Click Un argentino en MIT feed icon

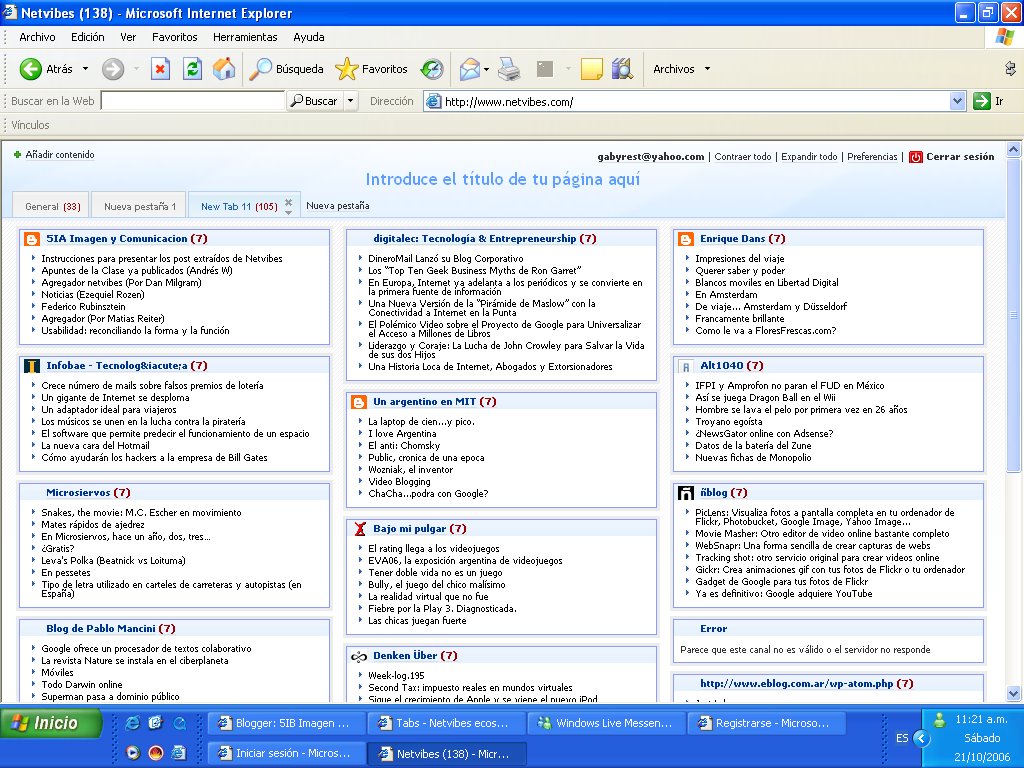[359, 402]
